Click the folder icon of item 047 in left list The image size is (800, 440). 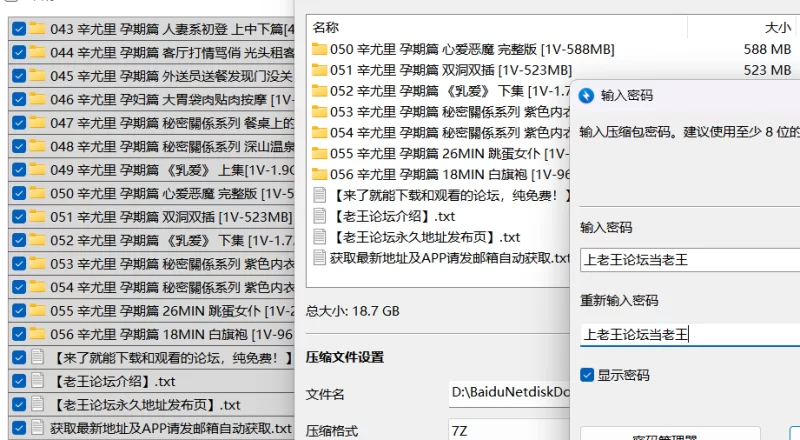point(37,123)
